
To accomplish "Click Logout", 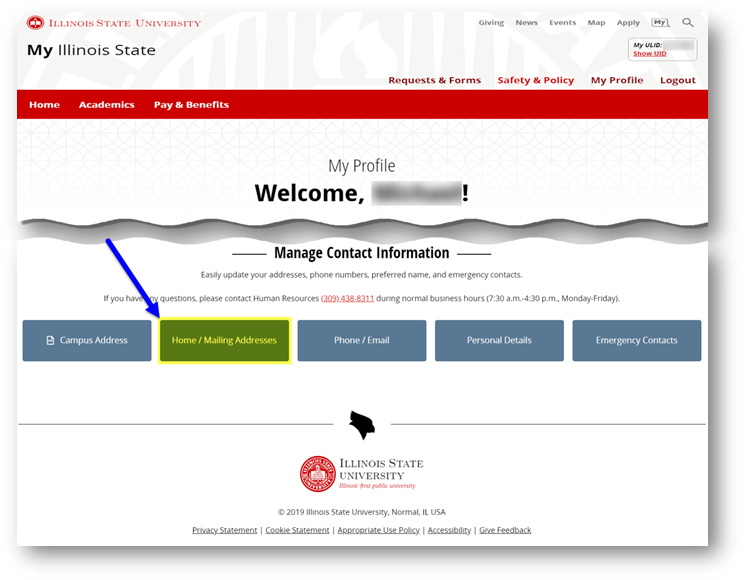I will (678, 80).
